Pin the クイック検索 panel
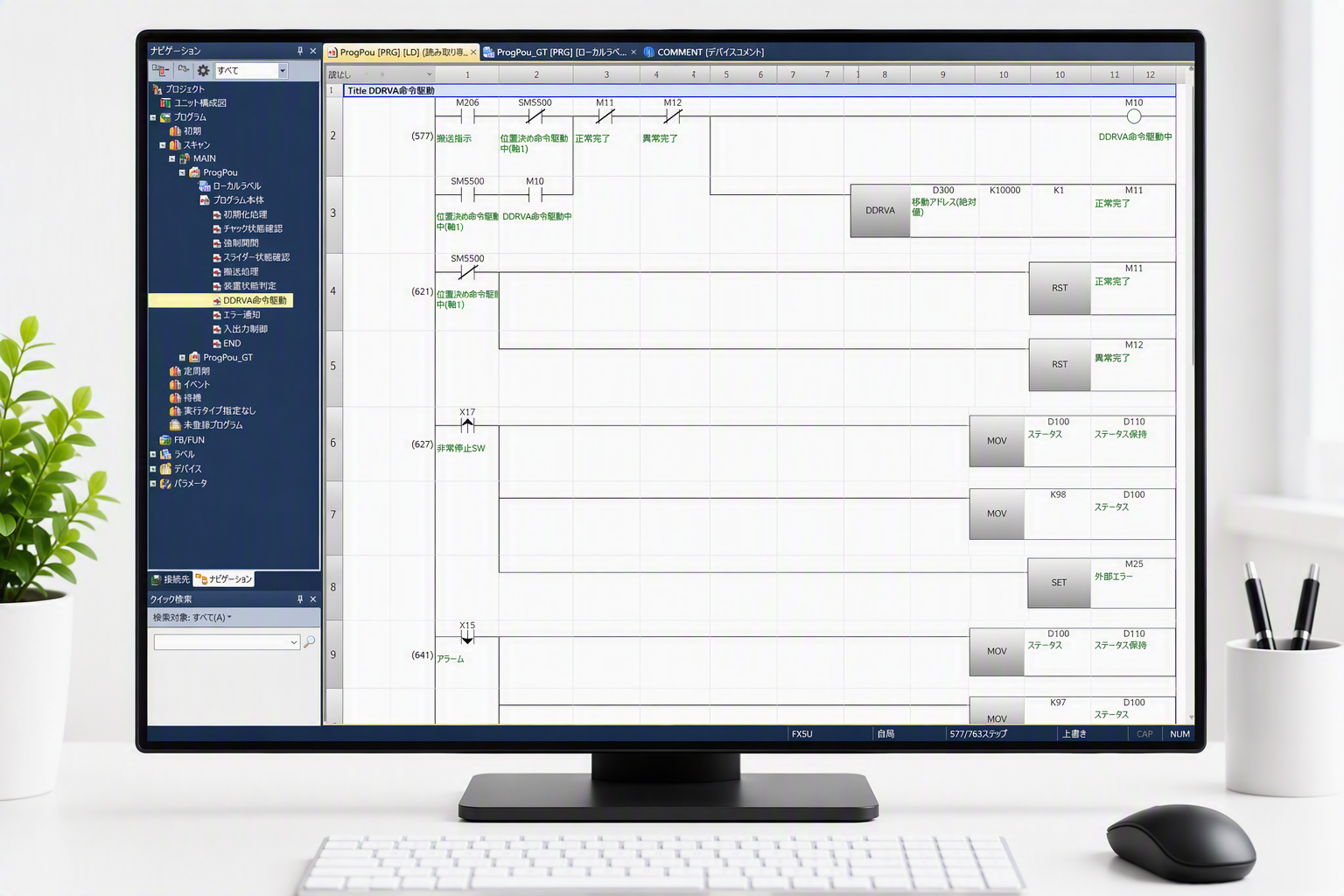The image size is (1344, 896). (300, 599)
